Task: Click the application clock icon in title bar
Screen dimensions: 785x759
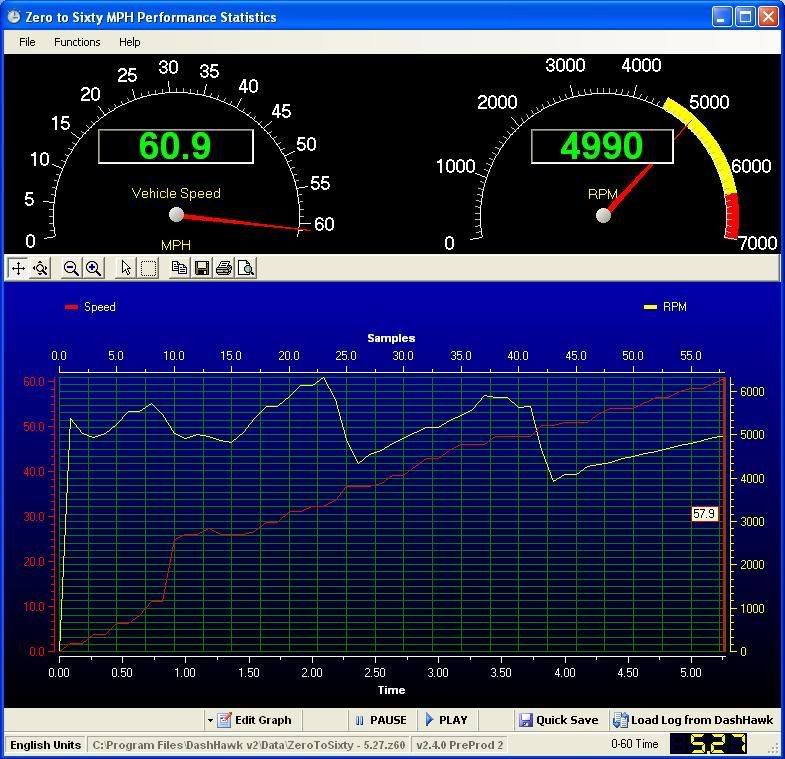Action: [x=14, y=17]
